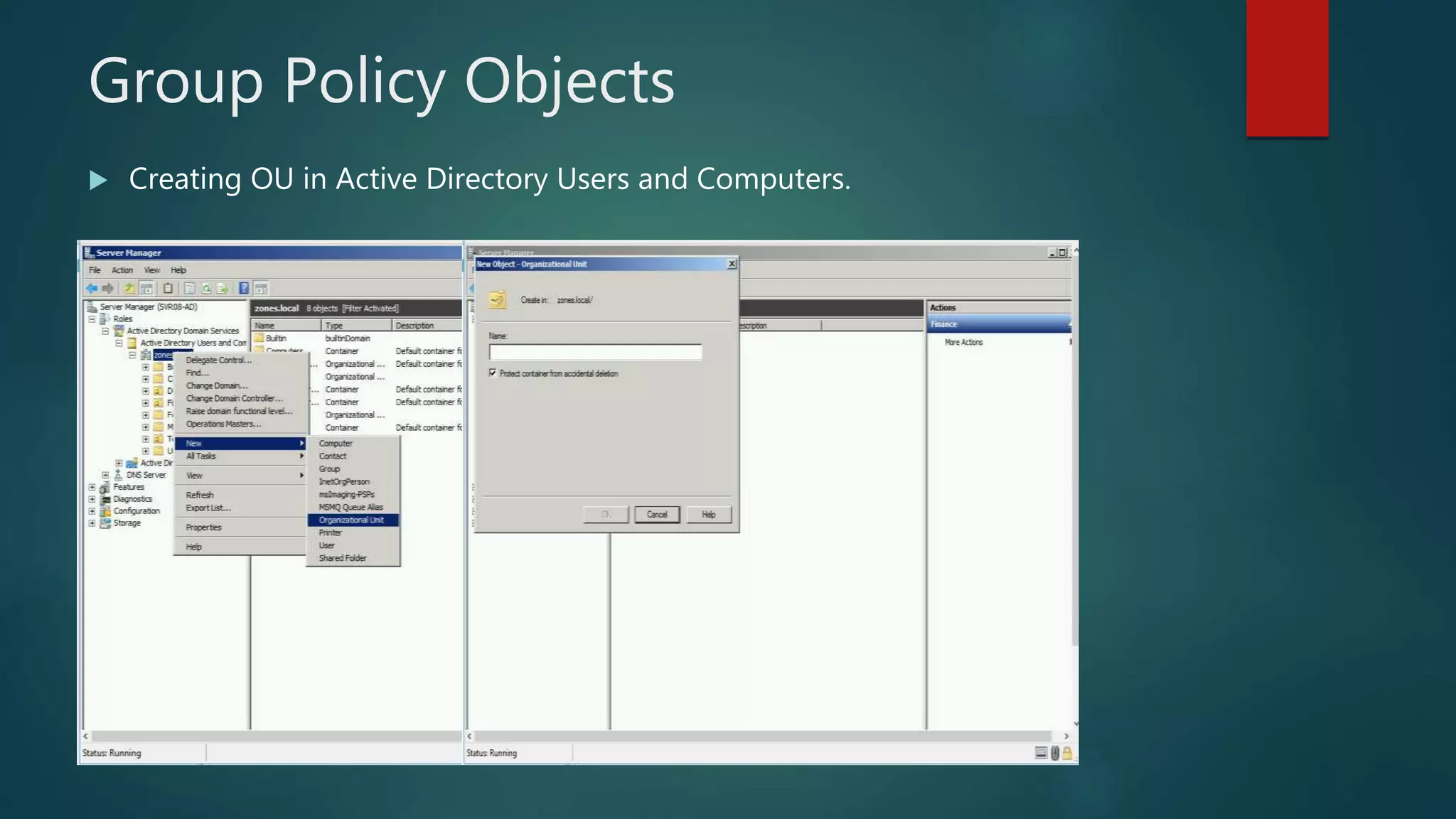Expand the Configuration node
Image resolution: width=1456 pixels, height=819 pixels.
click(92, 511)
